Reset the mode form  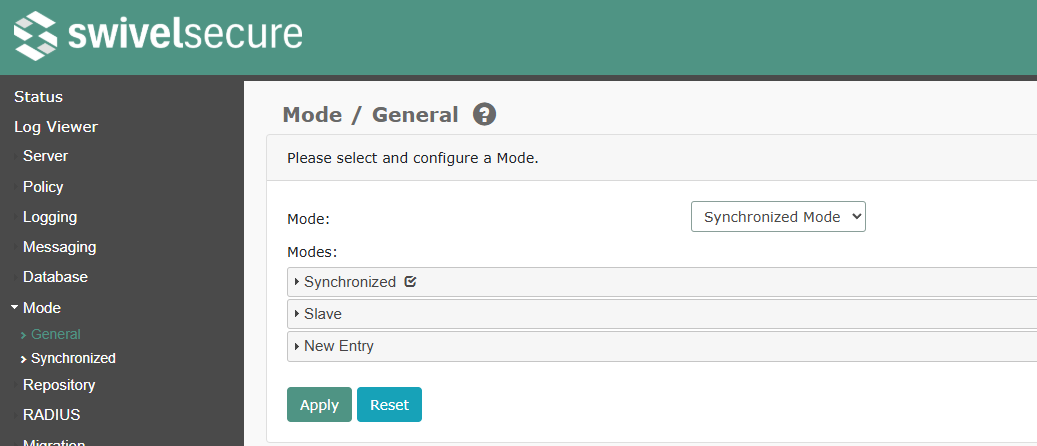(390, 404)
